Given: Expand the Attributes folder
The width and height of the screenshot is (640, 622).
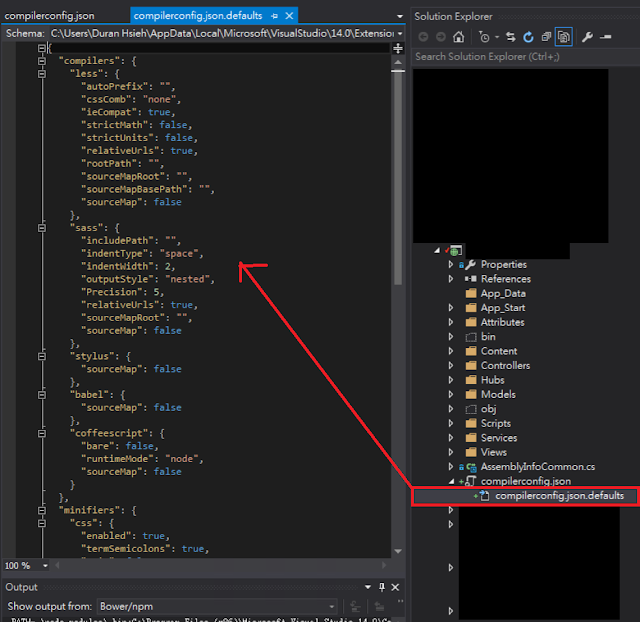Looking at the screenshot, I should [451, 322].
